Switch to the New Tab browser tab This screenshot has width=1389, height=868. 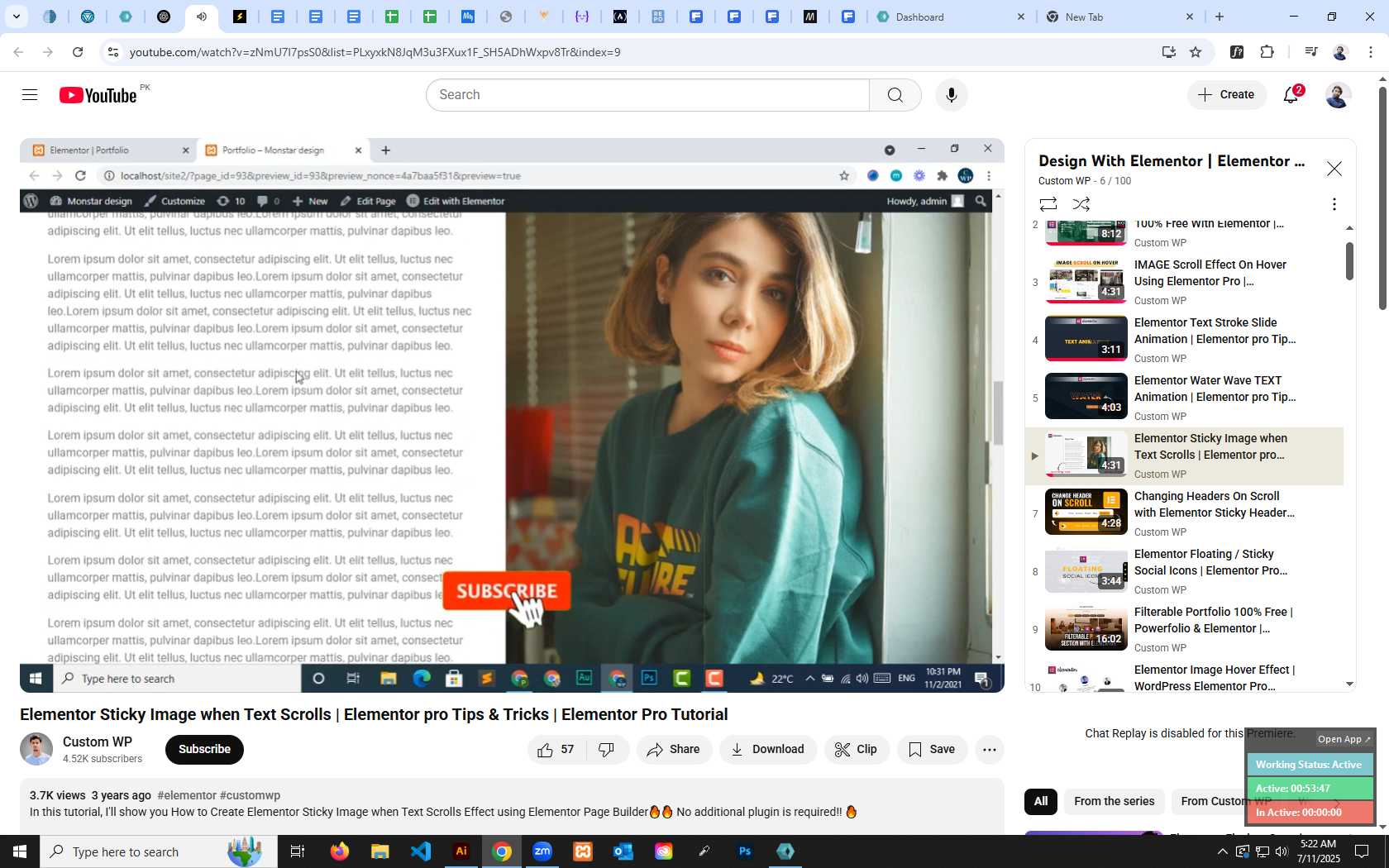[x=1120, y=17]
